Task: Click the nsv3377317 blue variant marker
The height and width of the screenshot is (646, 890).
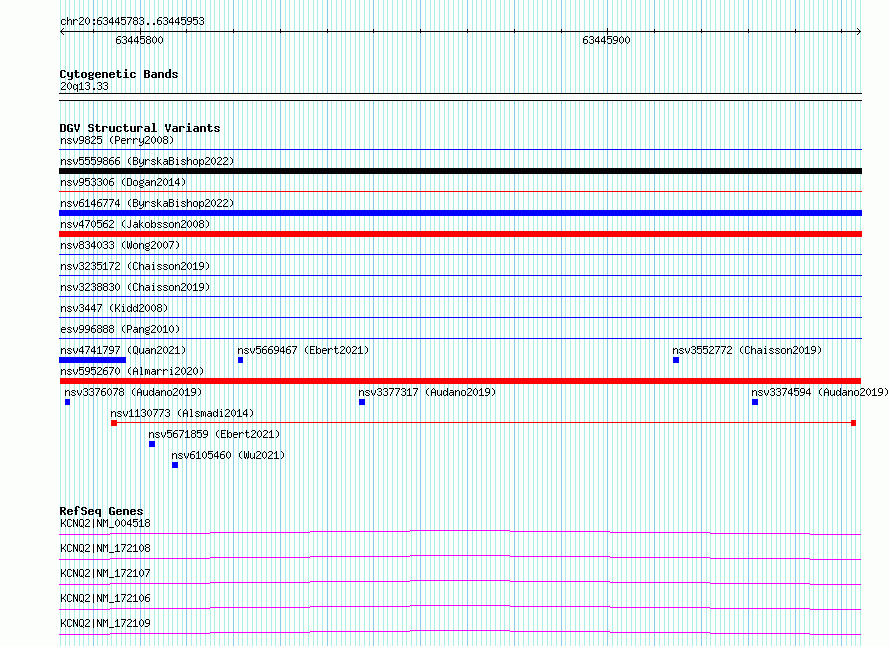Action: coord(362,402)
